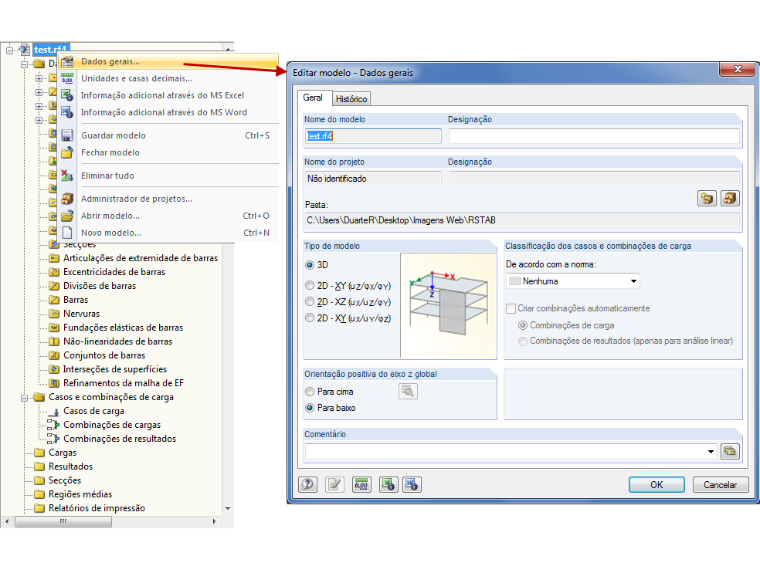Image resolution: width=760 pixels, height=570 pixels.
Task: Click the edit comment icon in dialog footer
Action: click(x=334, y=484)
